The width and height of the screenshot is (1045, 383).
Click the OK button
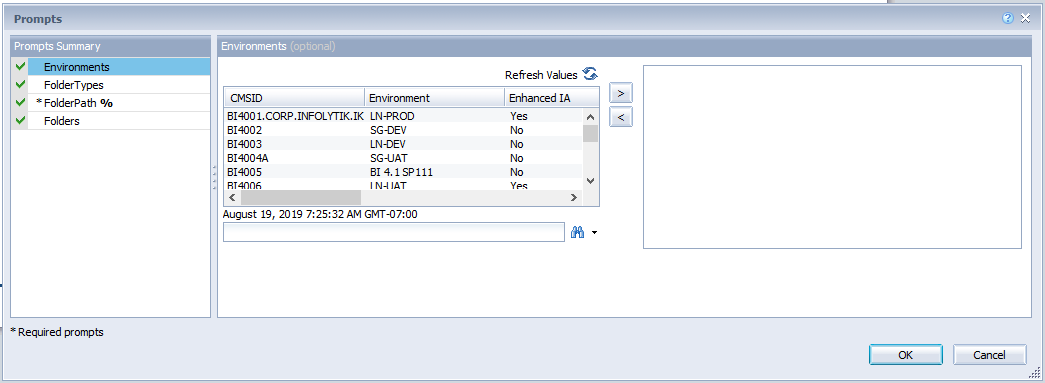pos(905,355)
